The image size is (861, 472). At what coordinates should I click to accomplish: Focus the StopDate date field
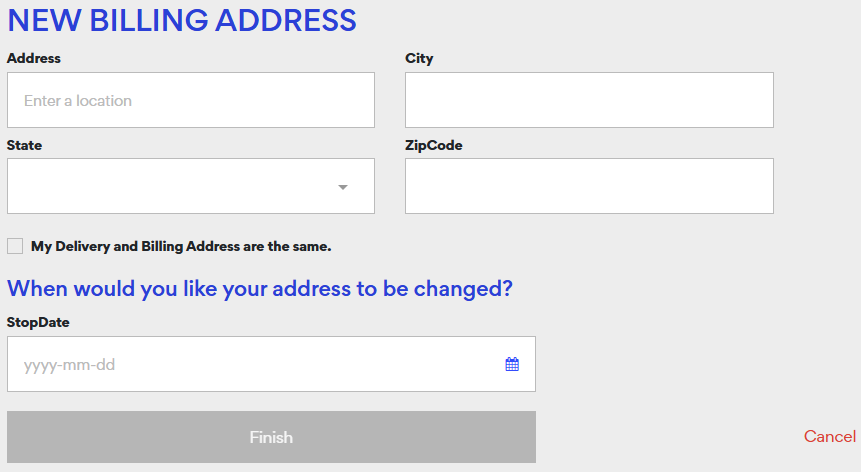(x=271, y=364)
